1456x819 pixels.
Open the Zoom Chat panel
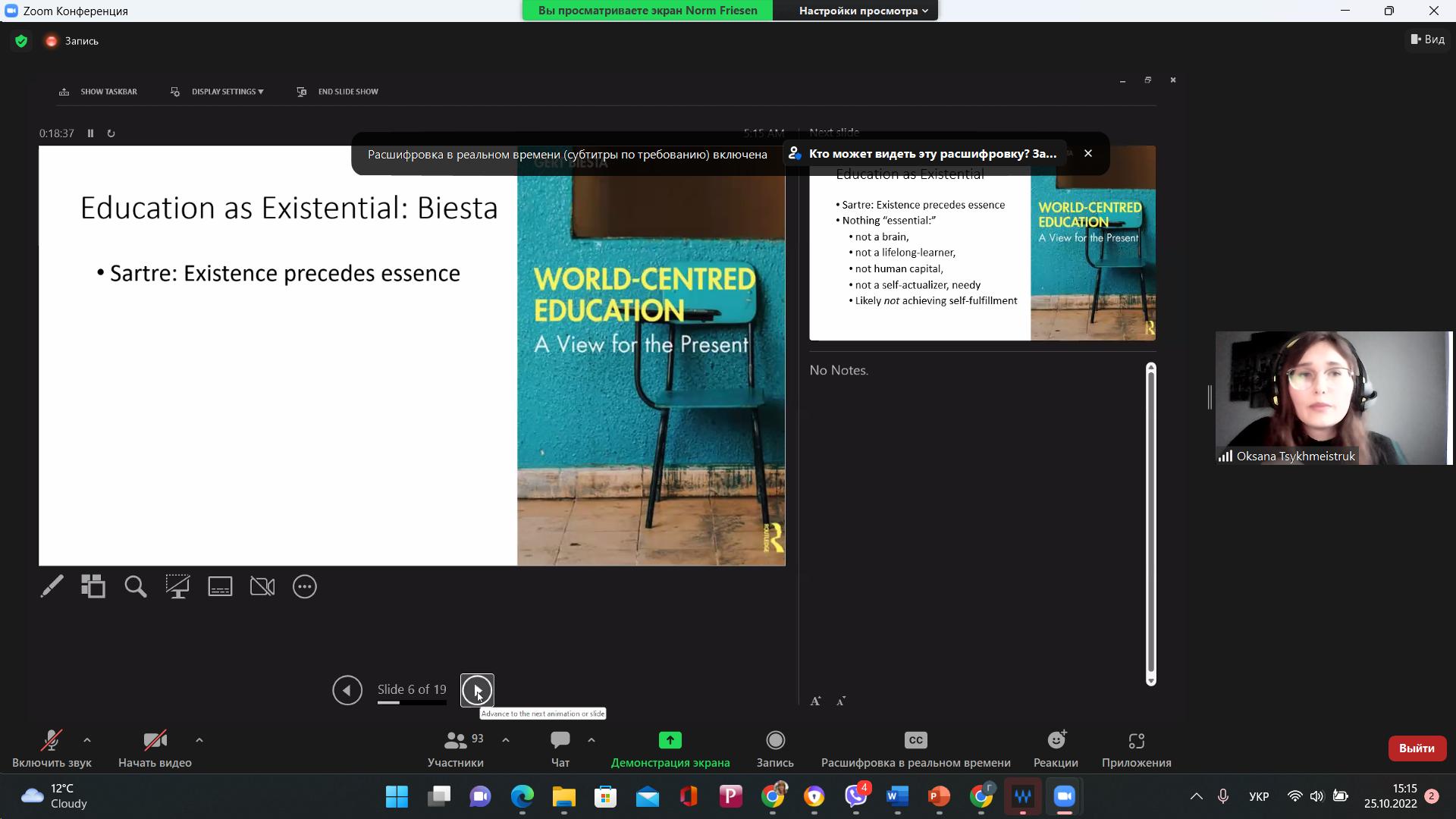[x=560, y=748]
